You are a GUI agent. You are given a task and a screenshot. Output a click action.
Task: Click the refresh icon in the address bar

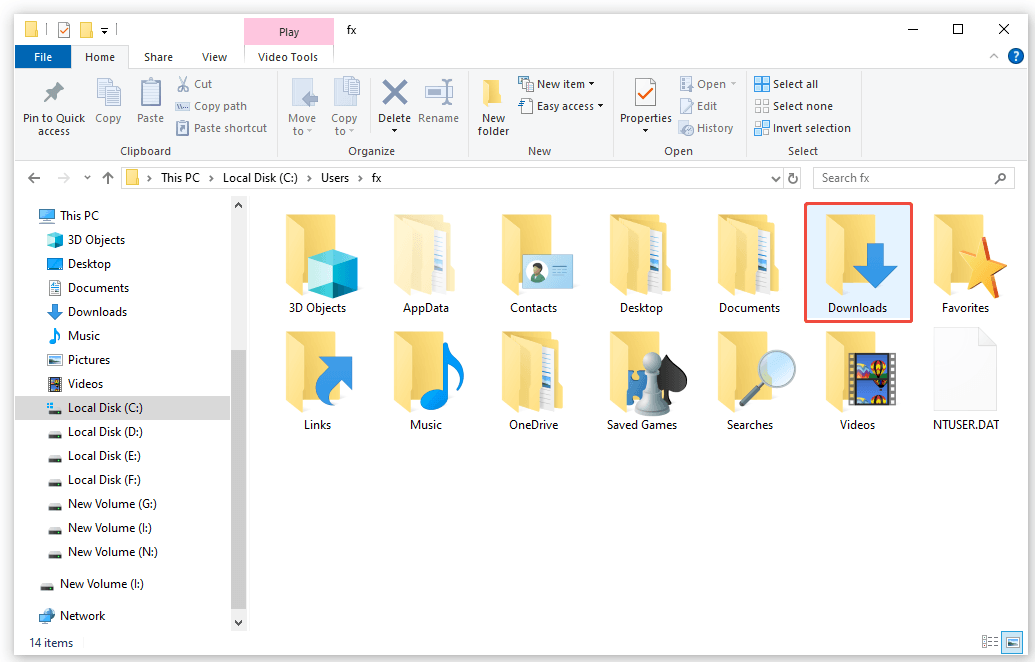pos(792,177)
